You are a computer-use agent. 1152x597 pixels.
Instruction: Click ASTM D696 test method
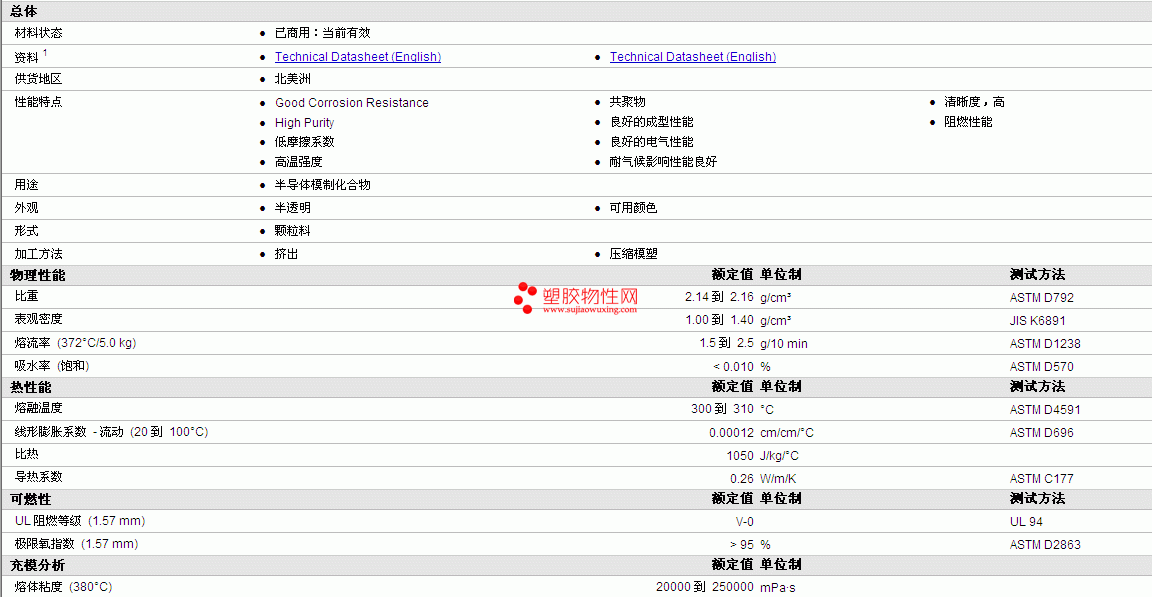1042,433
